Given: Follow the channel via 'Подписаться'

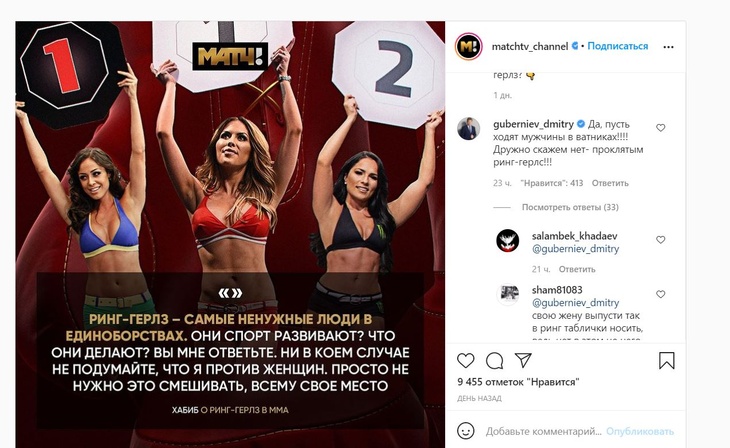Looking at the screenshot, I should click(617, 46).
